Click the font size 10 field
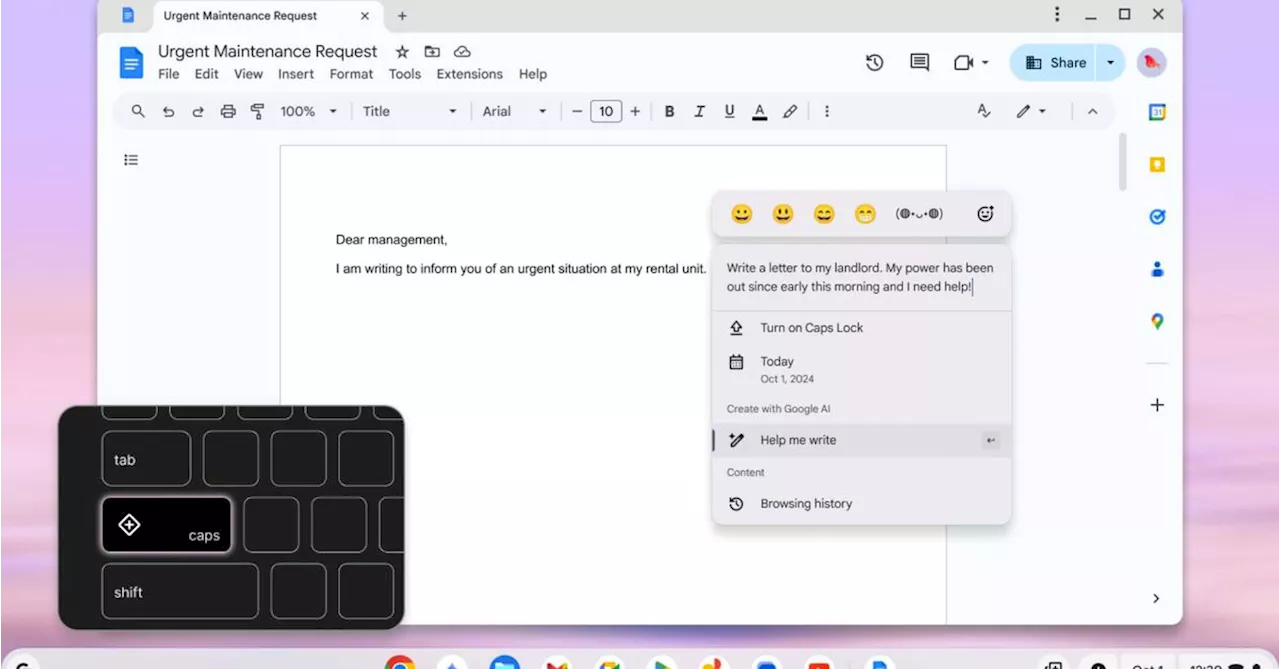 606,111
